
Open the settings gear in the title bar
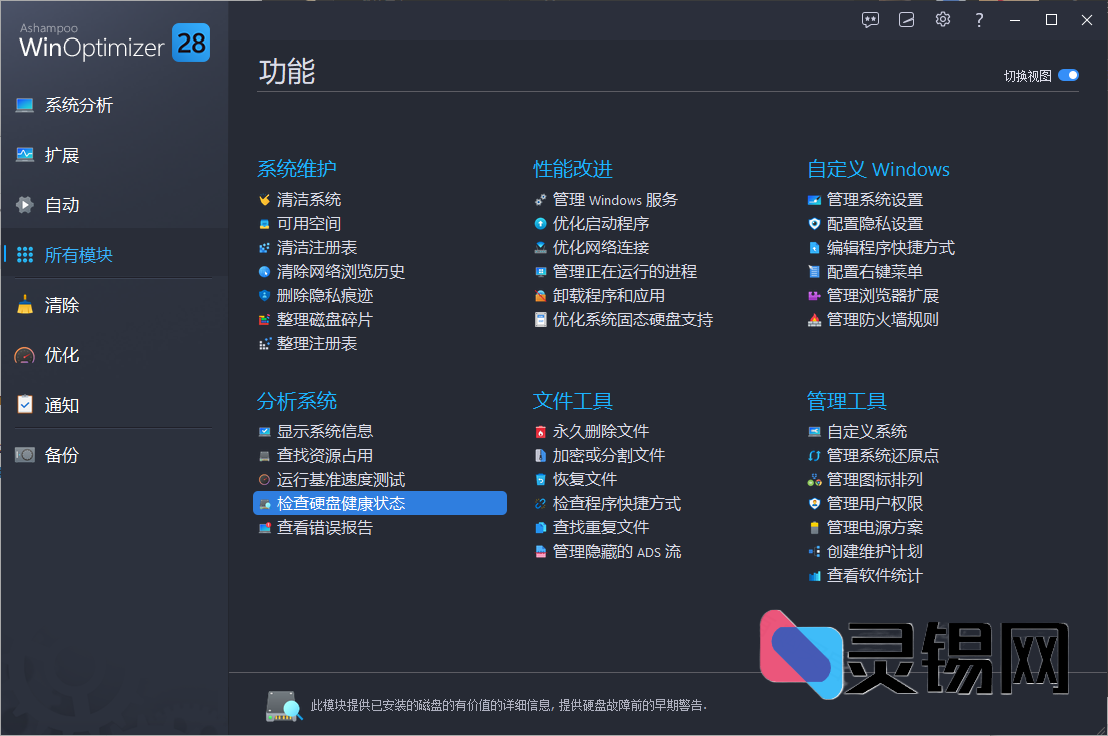pos(942,19)
